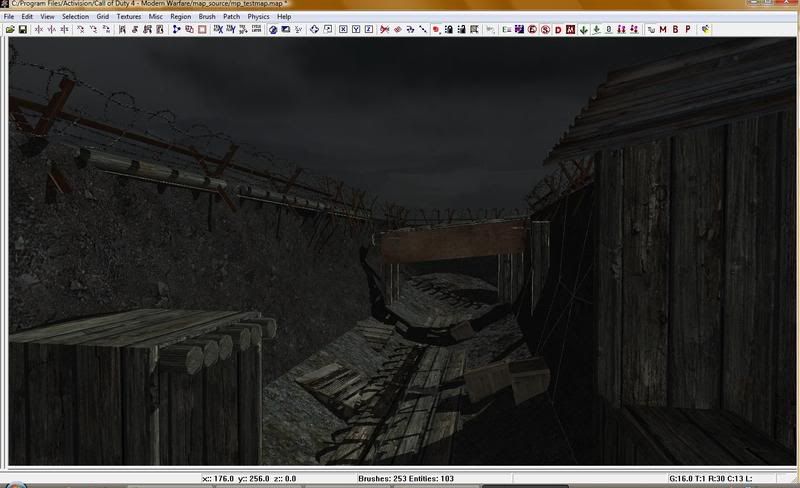Open the Brush menu
Image resolution: width=800 pixels, height=488 pixels.
pyautogui.click(x=207, y=17)
